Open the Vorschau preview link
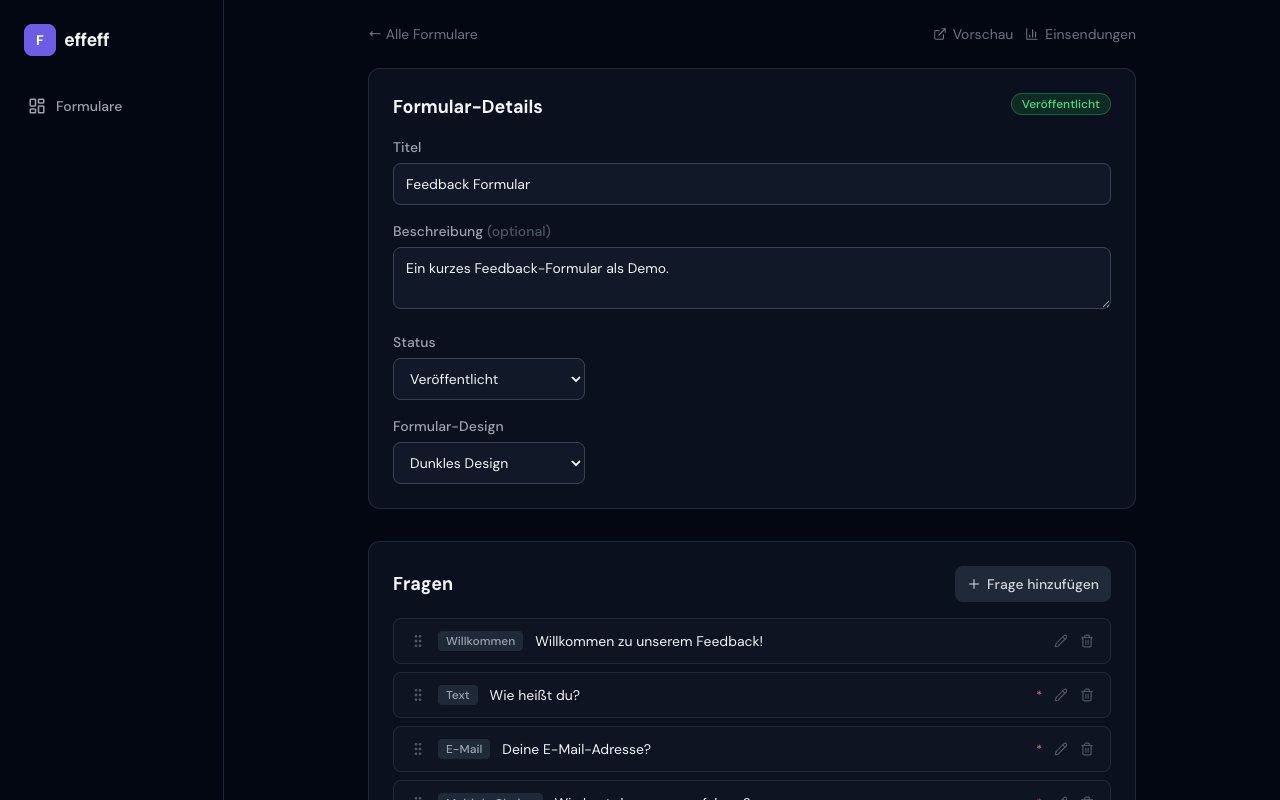 (973, 34)
